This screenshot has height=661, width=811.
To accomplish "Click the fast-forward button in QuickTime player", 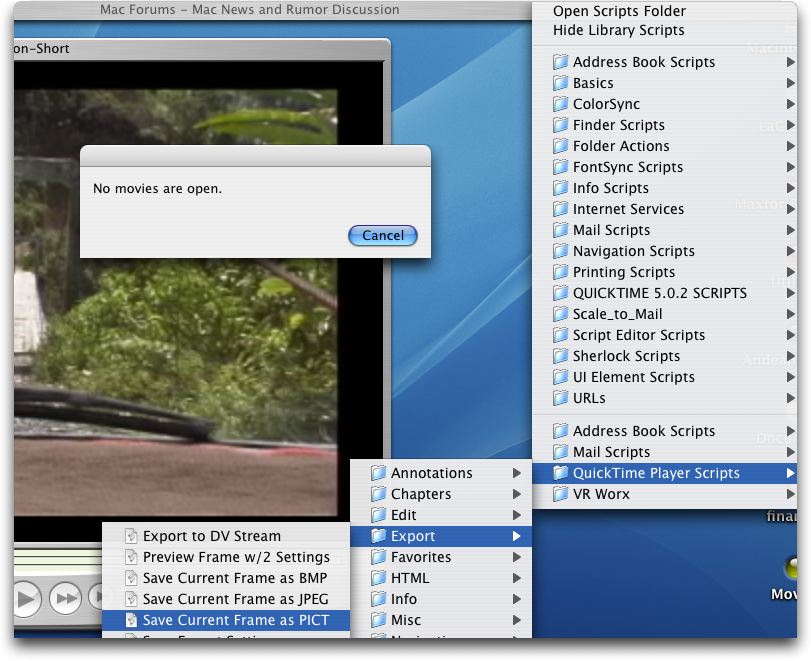I will (x=66, y=598).
